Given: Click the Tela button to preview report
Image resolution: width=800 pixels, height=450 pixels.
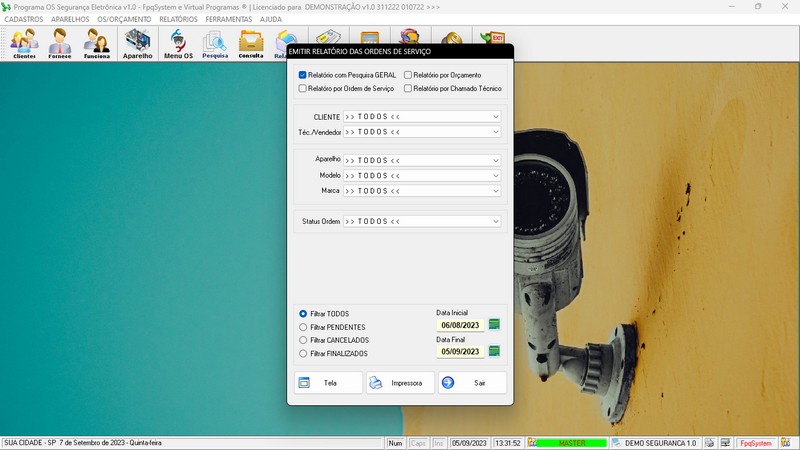Looking at the screenshot, I should pyautogui.click(x=329, y=383).
